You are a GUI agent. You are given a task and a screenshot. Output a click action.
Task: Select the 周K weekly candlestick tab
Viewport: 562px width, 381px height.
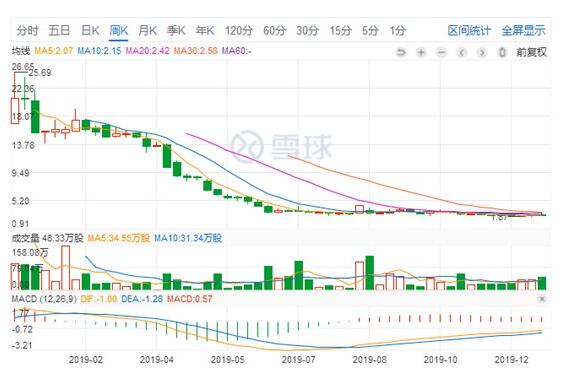tap(119, 31)
